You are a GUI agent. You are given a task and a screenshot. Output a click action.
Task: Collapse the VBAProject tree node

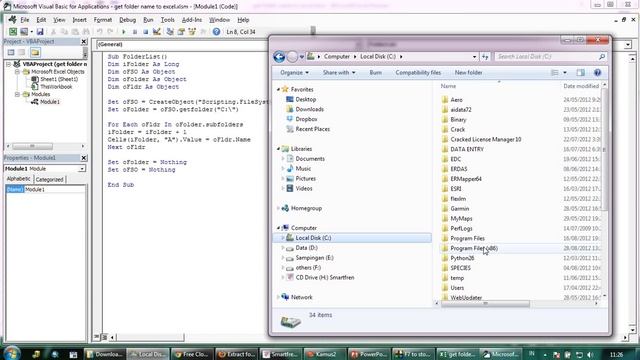(9, 64)
